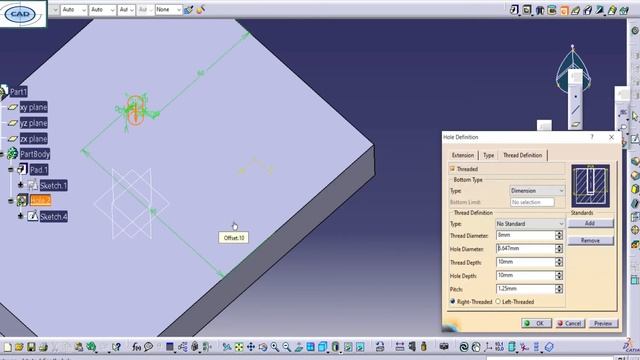This screenshot has height=360, width=640.
Task: Click the Update All spiral icon
Action: [x=464, y=347]
